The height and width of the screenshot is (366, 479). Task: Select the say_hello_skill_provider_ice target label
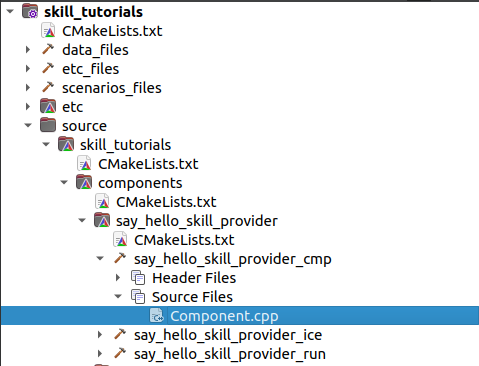pos(228,335)
